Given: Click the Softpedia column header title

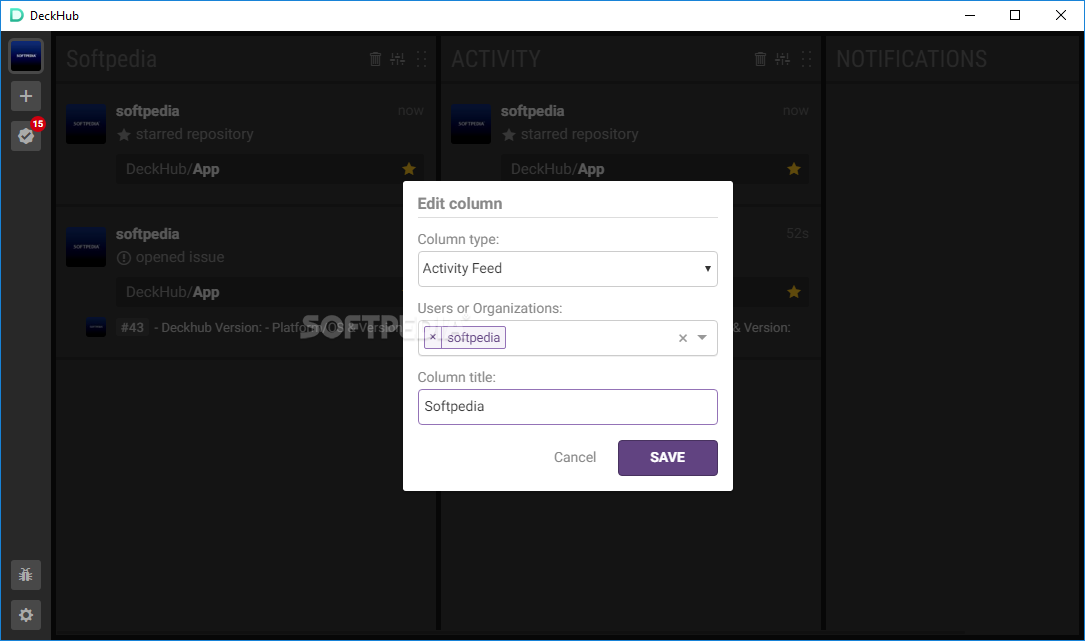Looking at the screenshot, I should (111, 59).
